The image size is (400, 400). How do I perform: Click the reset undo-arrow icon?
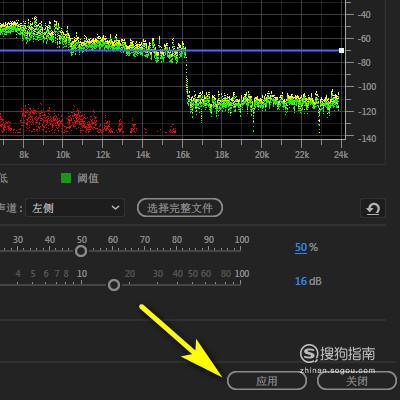373,209
